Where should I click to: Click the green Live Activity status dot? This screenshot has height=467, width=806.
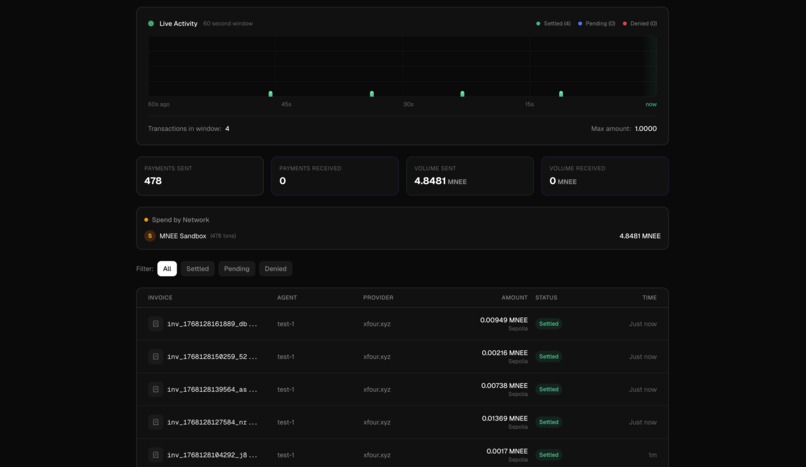(x=151, y=24)
